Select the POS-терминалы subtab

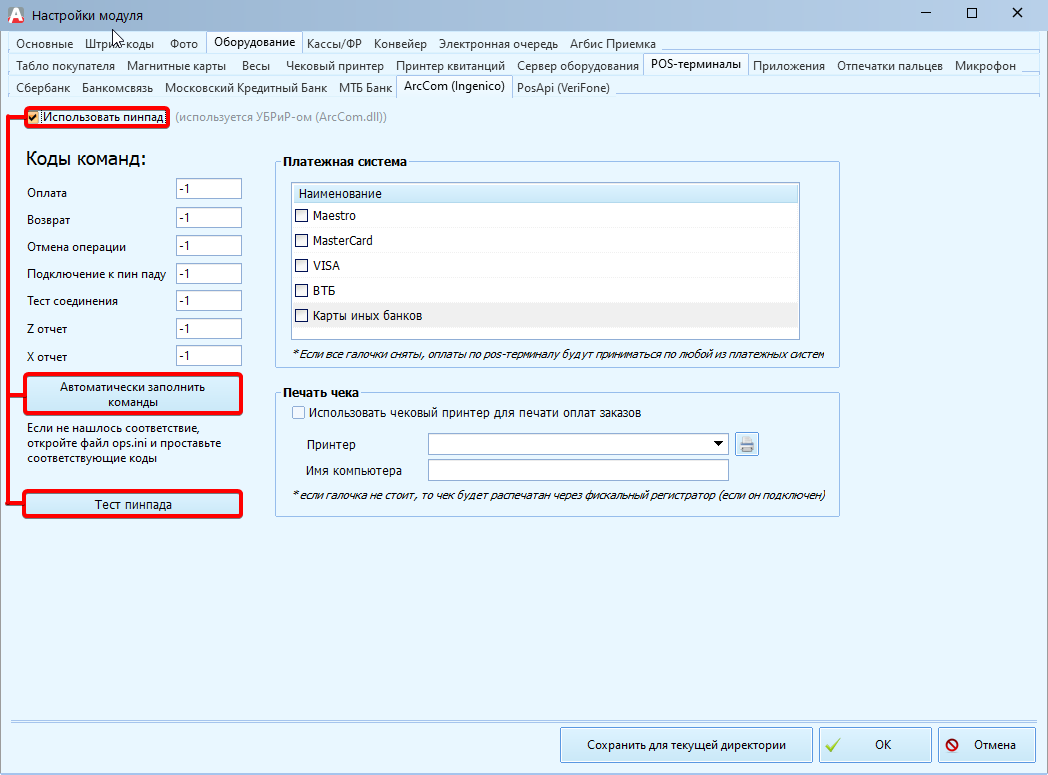coord(696,64)
